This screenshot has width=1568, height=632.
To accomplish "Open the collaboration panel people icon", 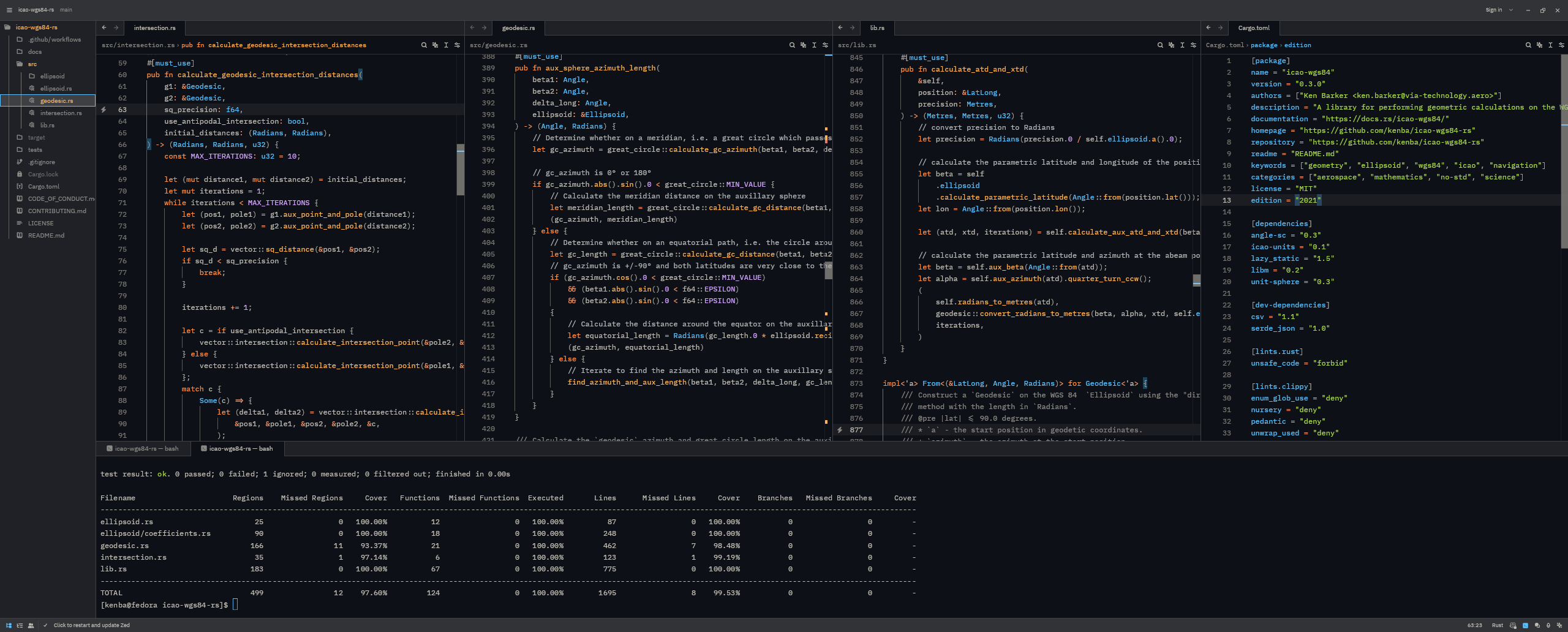I will coord(31,625).
